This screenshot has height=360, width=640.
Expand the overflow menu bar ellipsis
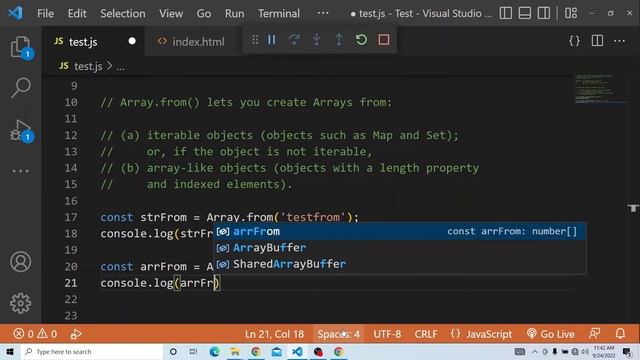pos(323,13)
